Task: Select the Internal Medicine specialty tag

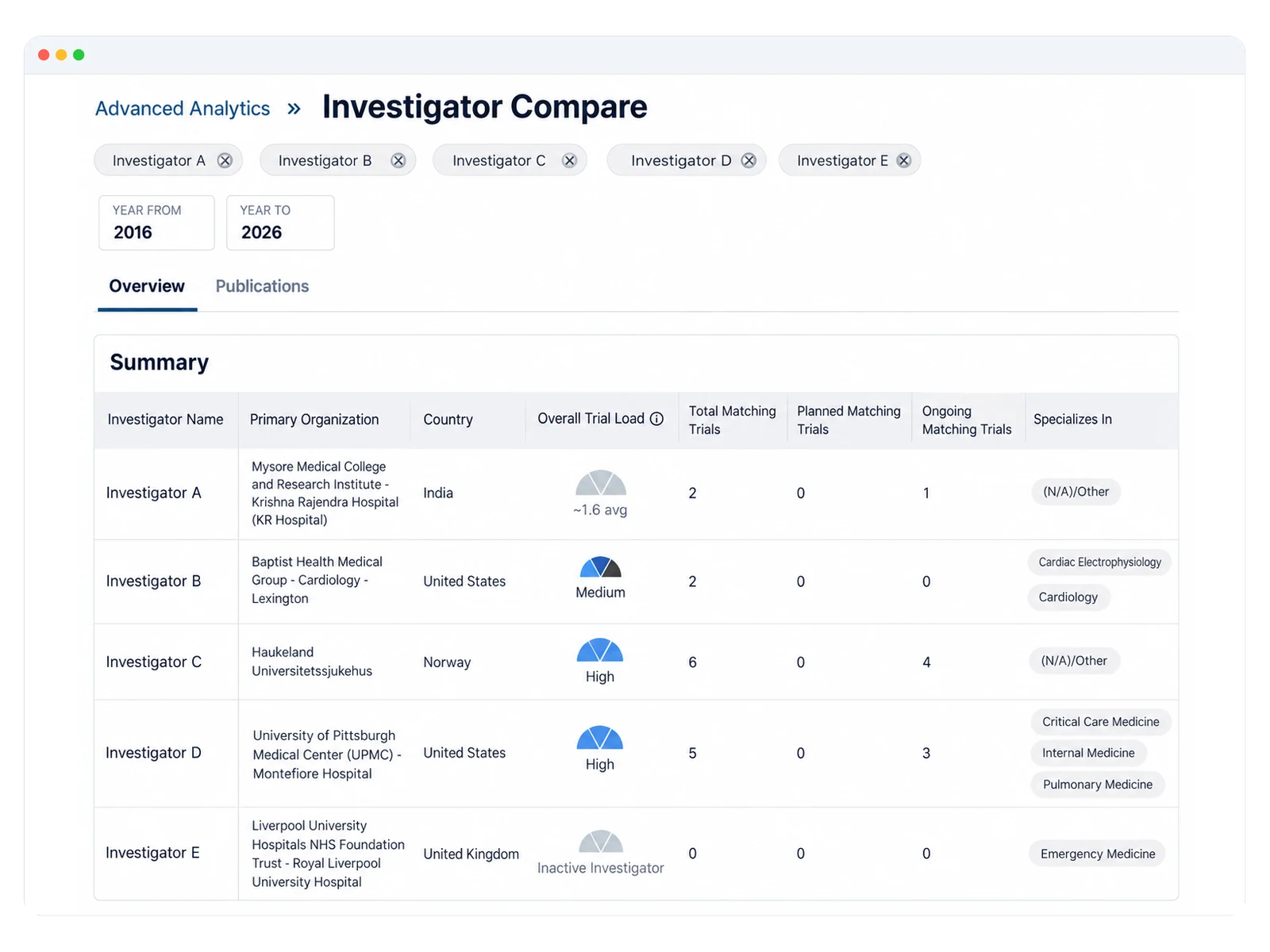Action: (x=1088, y=753)
